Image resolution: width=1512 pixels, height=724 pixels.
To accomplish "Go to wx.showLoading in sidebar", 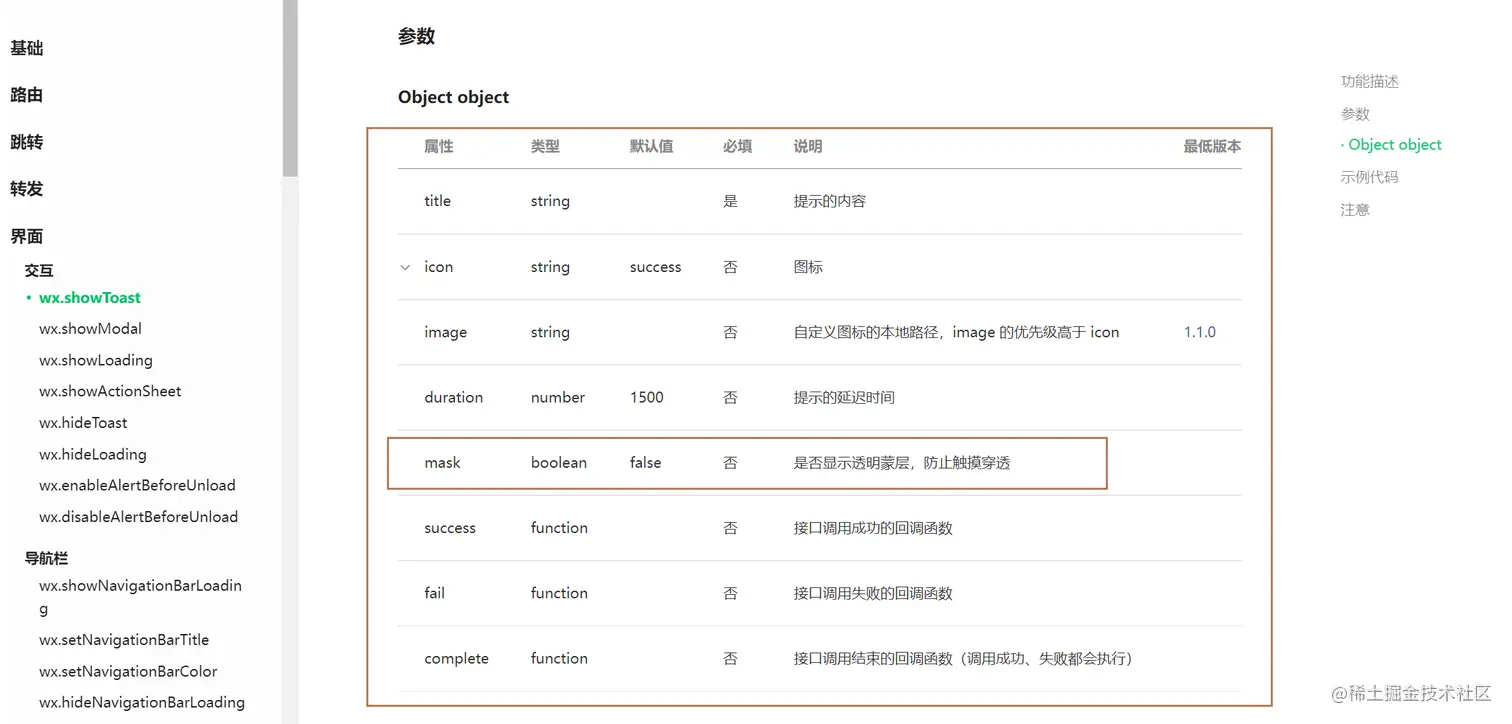I will pos(96,360).
